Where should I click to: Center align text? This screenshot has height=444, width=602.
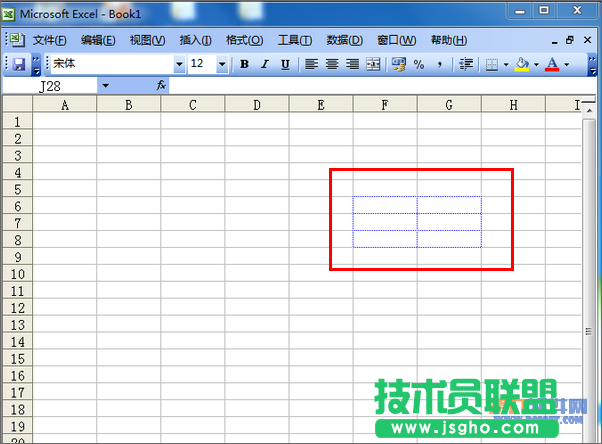click(x=332, y=64)
